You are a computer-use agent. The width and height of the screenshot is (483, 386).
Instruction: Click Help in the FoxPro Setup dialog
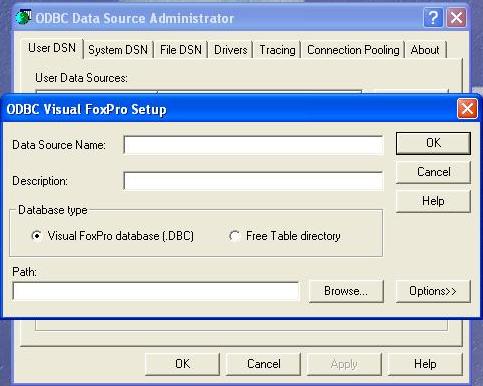pyautogui.click(x=433, y=201)
